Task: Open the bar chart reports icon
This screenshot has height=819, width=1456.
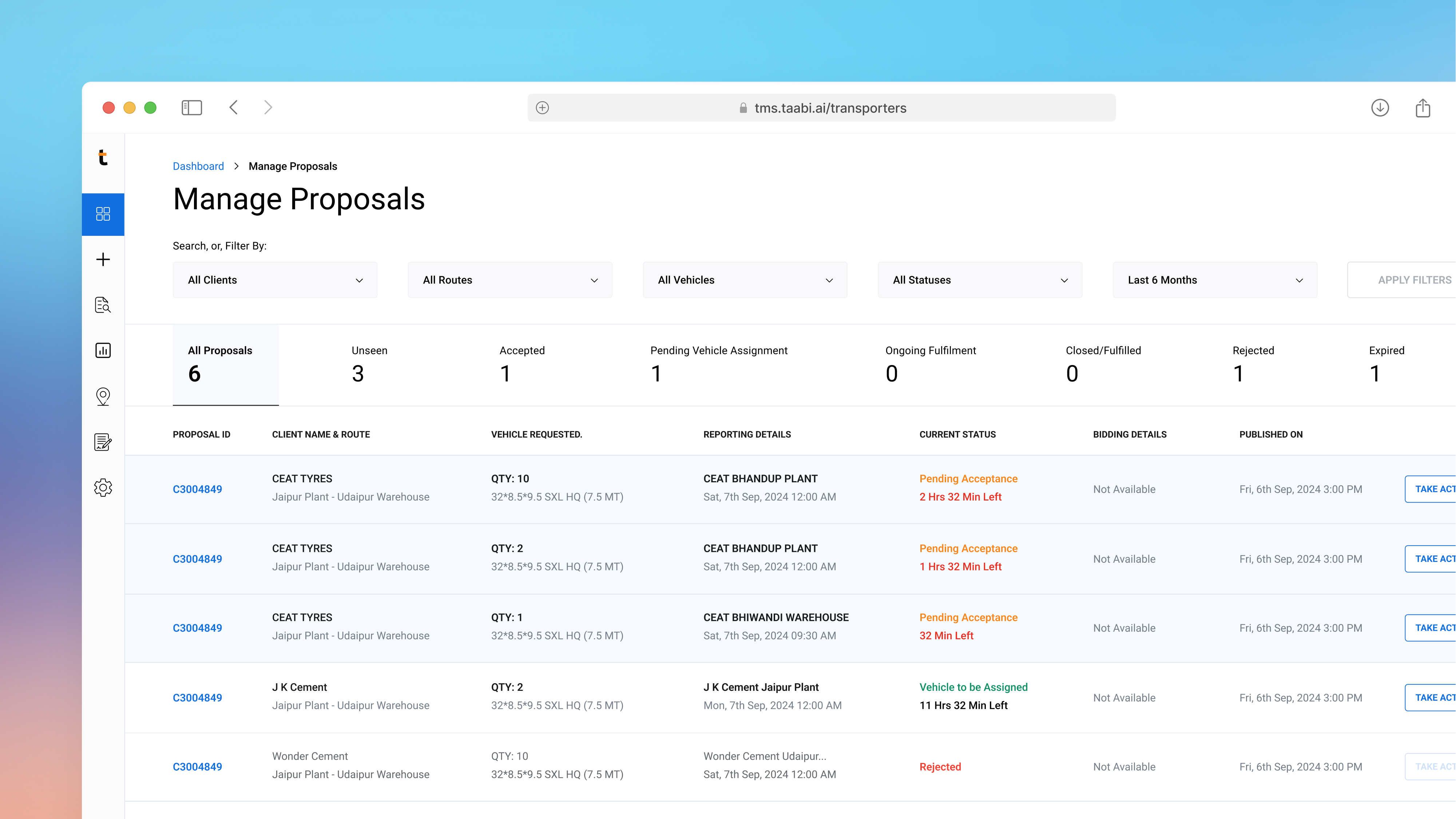Action: click(103, 351)
